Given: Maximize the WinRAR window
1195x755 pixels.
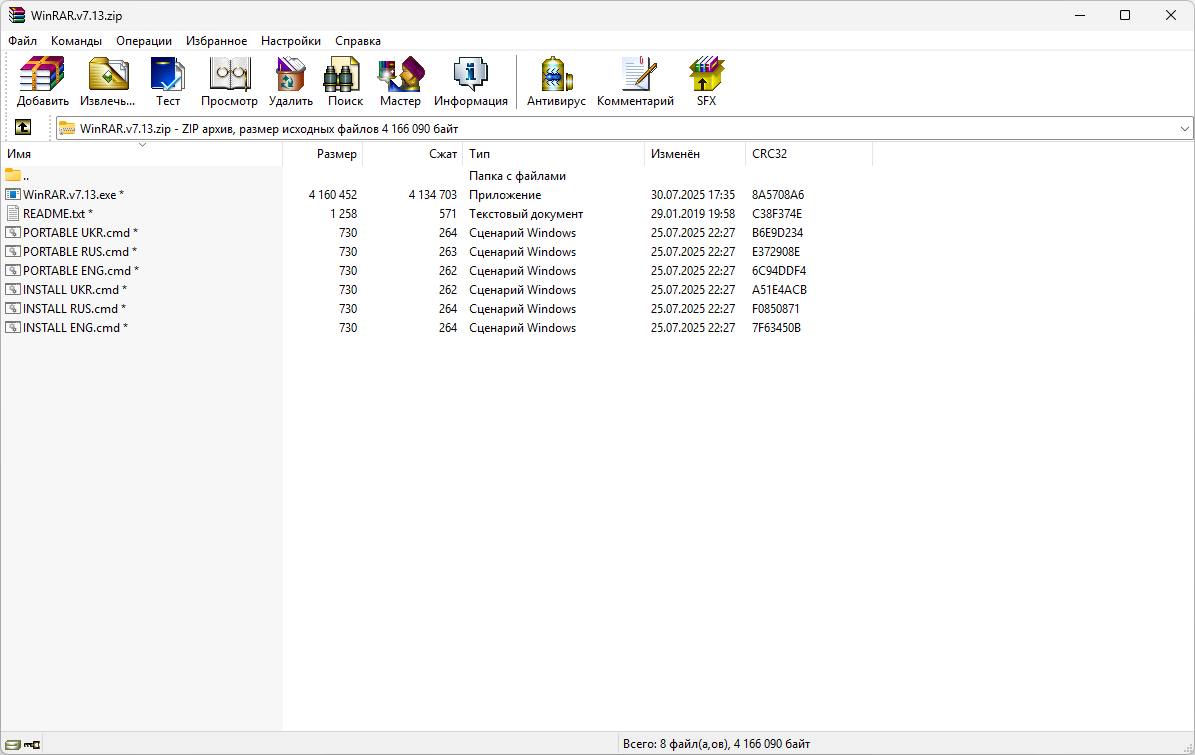Looking at the screenshot, I should [x=1124, y=15].
